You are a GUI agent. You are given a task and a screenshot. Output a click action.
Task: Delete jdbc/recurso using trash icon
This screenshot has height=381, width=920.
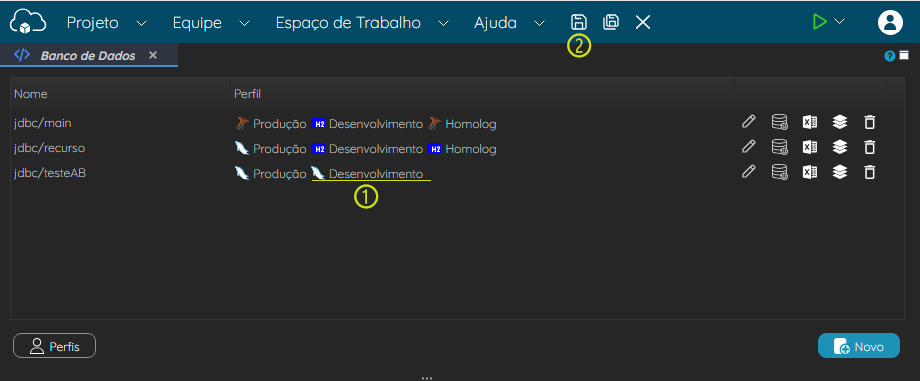tap(870, 147)
